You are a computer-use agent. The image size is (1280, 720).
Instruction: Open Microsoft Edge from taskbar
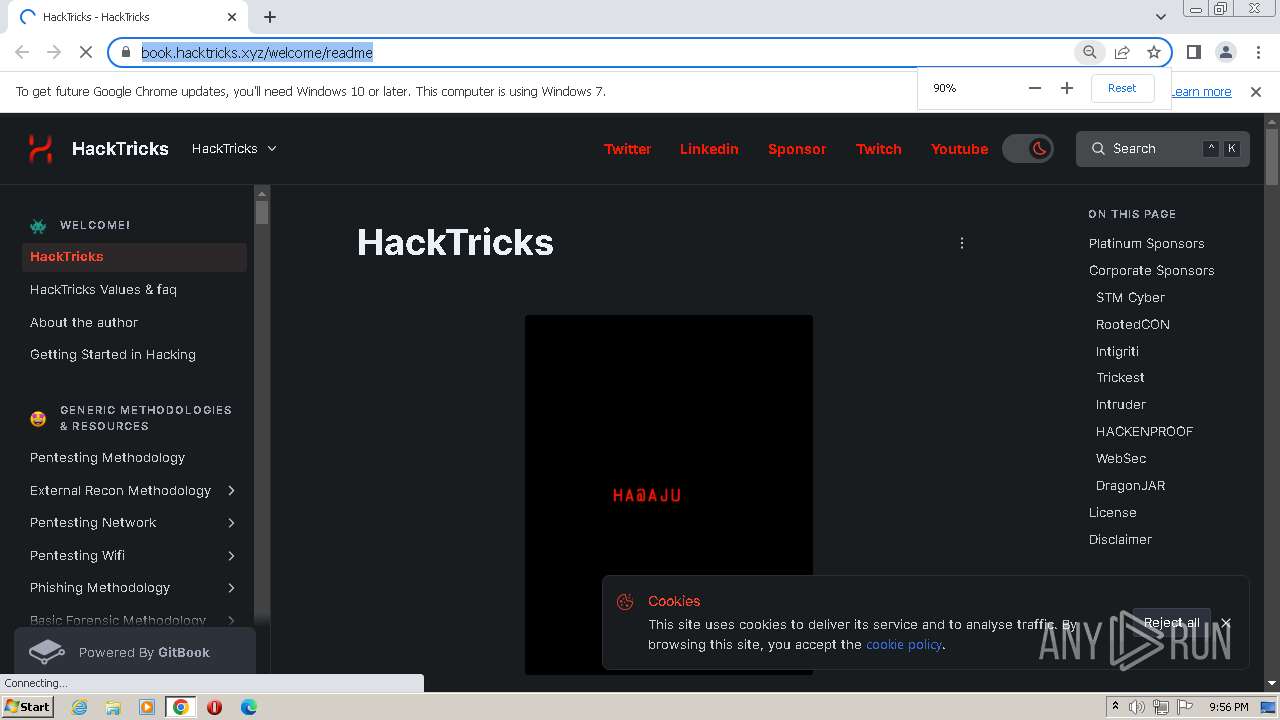[248, 707]
